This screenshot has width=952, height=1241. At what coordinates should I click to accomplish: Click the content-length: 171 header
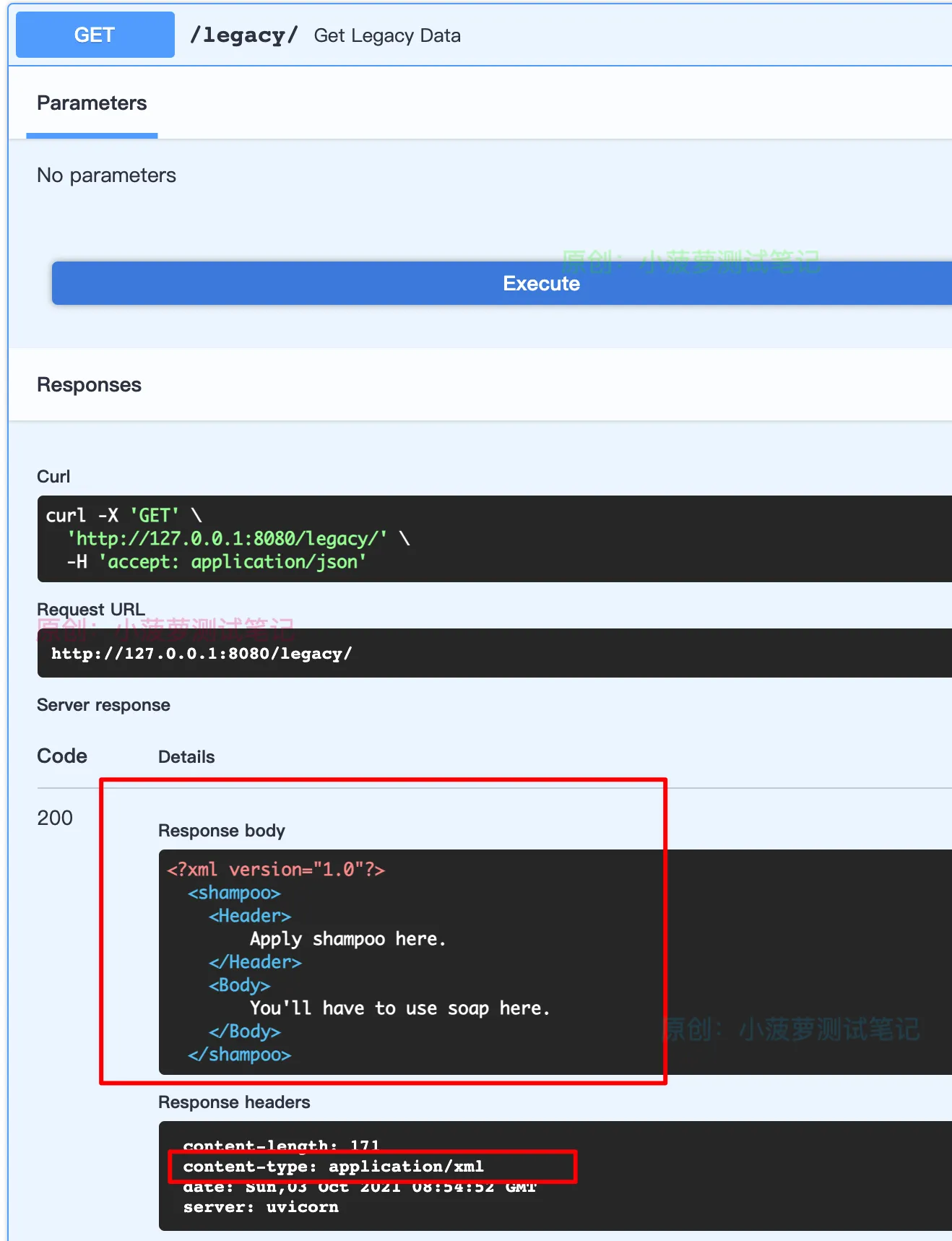[x=281, y=1145]
